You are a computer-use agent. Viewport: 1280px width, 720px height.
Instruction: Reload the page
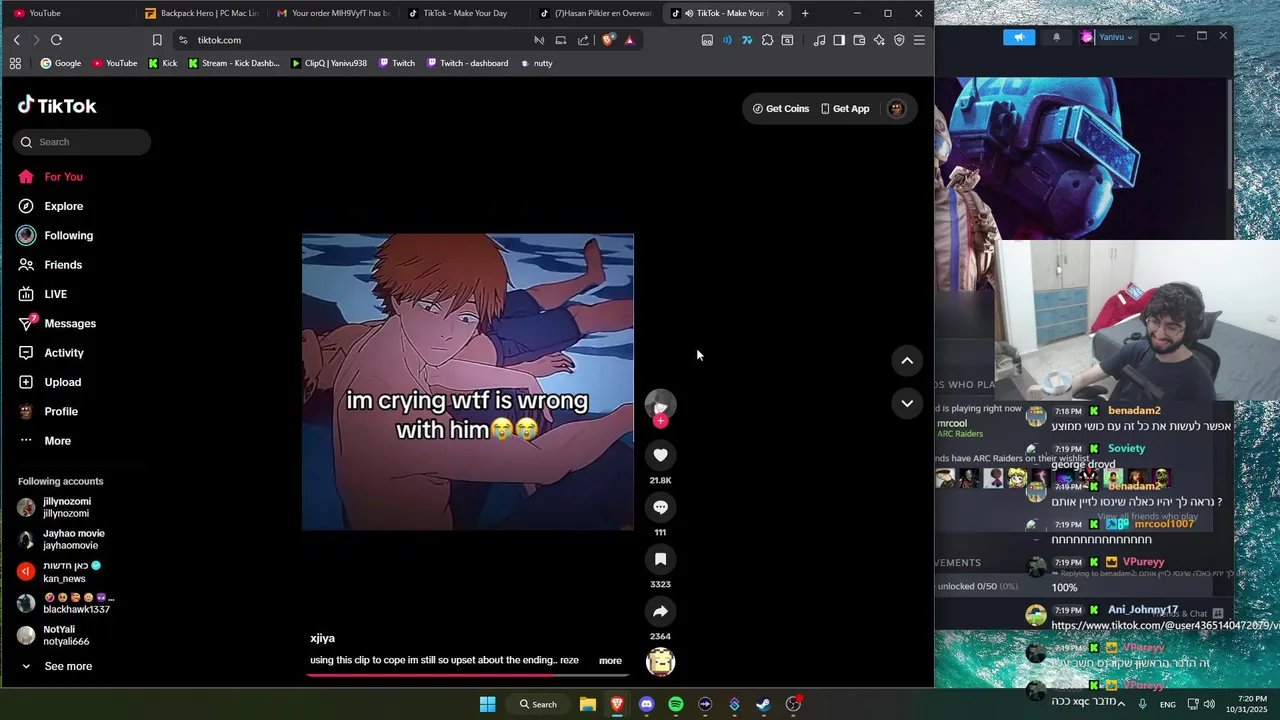click(56, 40)
